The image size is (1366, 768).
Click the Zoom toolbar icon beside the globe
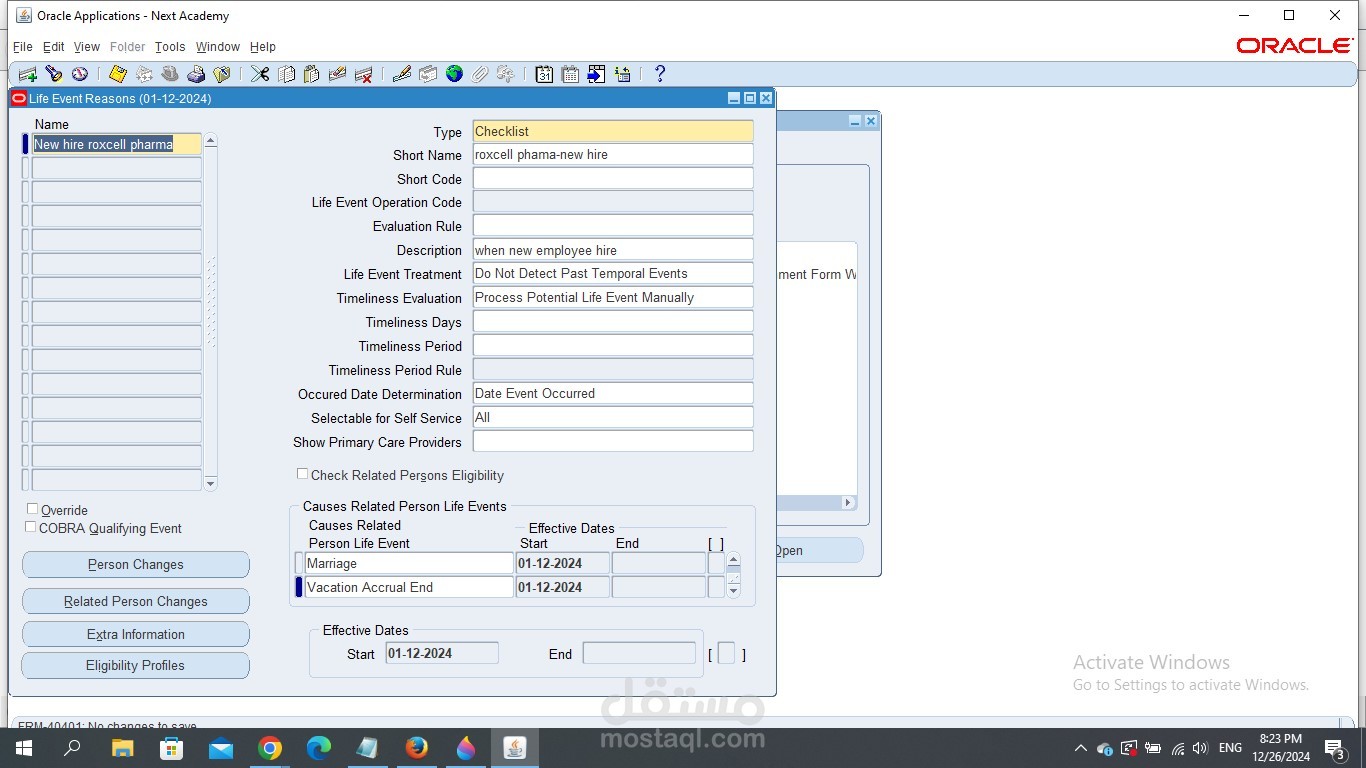[x=428, y=74]
